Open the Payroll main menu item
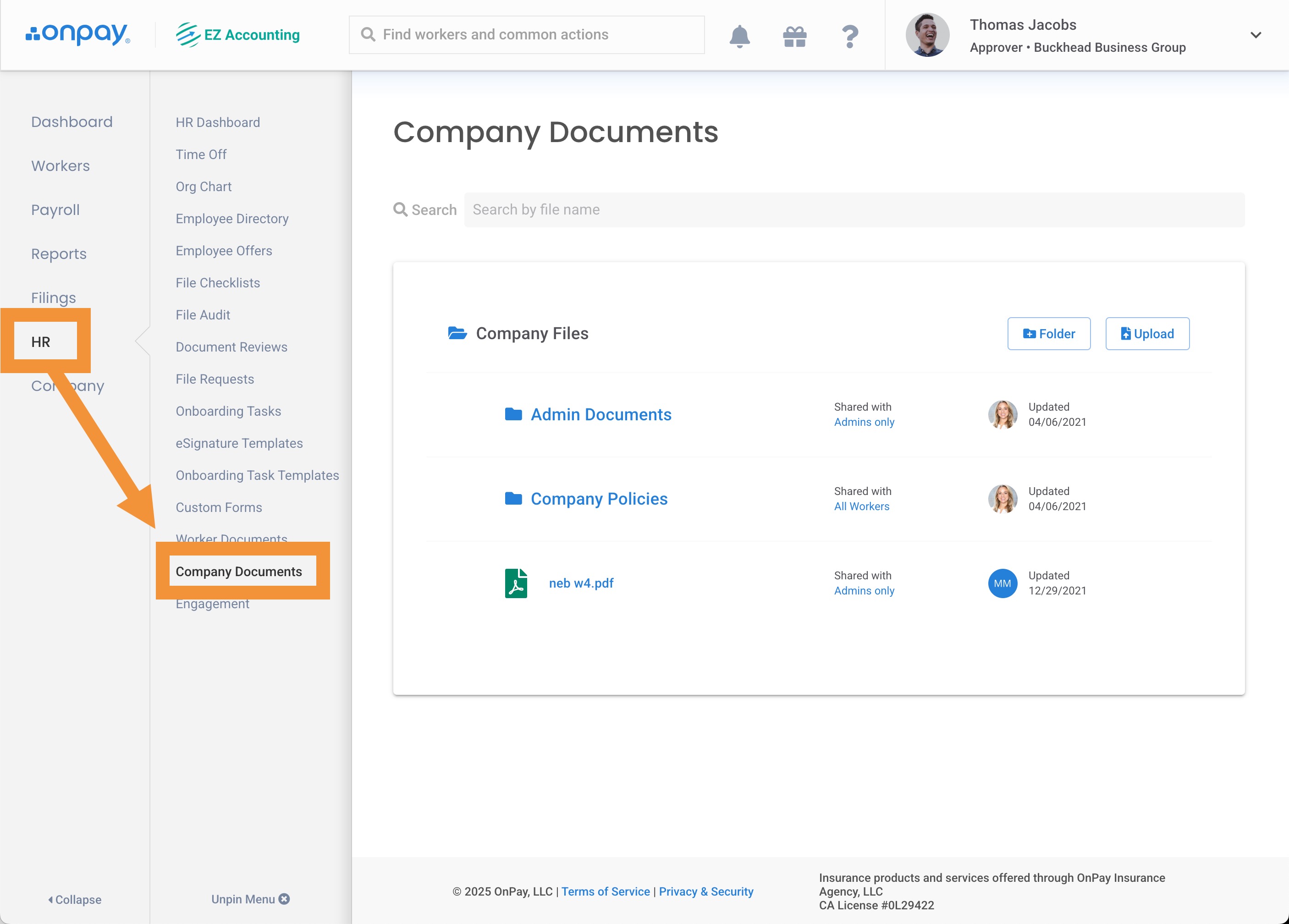 point(55,210)
